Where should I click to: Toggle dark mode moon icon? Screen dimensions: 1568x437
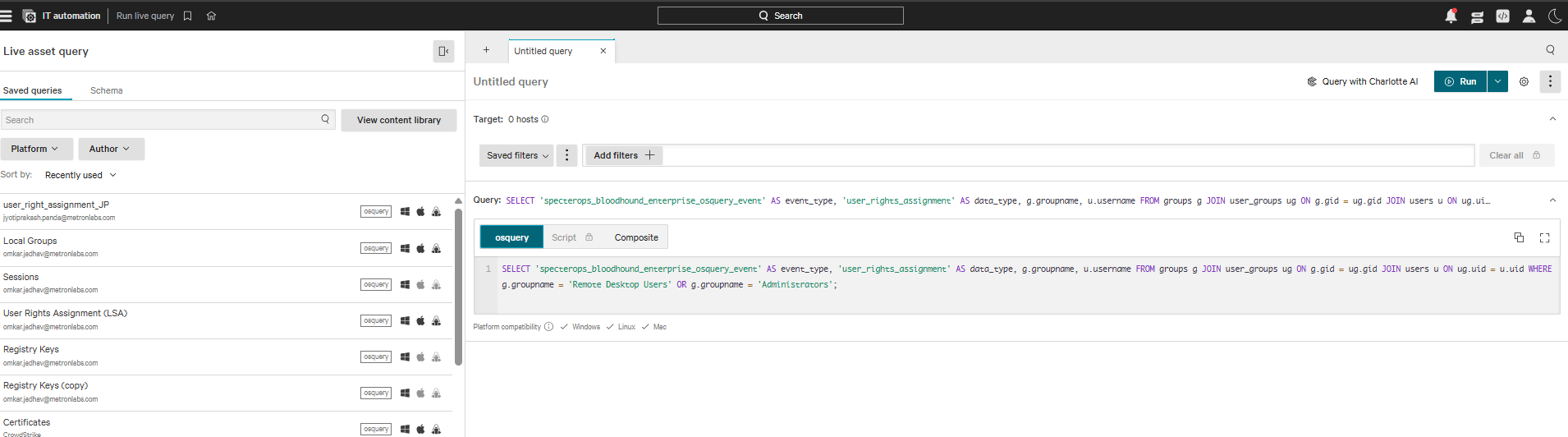pos(1554,16)
